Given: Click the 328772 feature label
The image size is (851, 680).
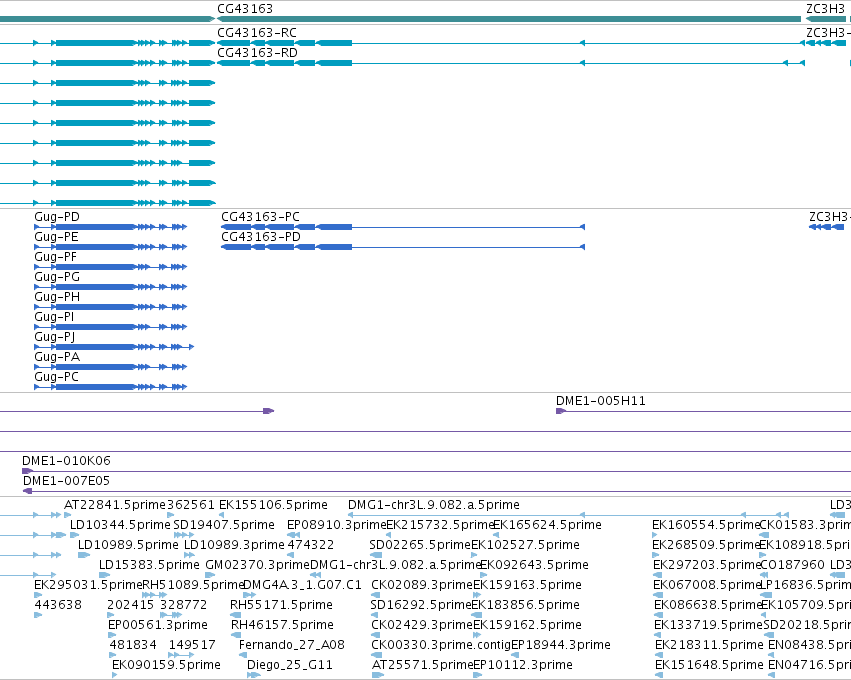Looking at the screenshot, I should 183,605.
